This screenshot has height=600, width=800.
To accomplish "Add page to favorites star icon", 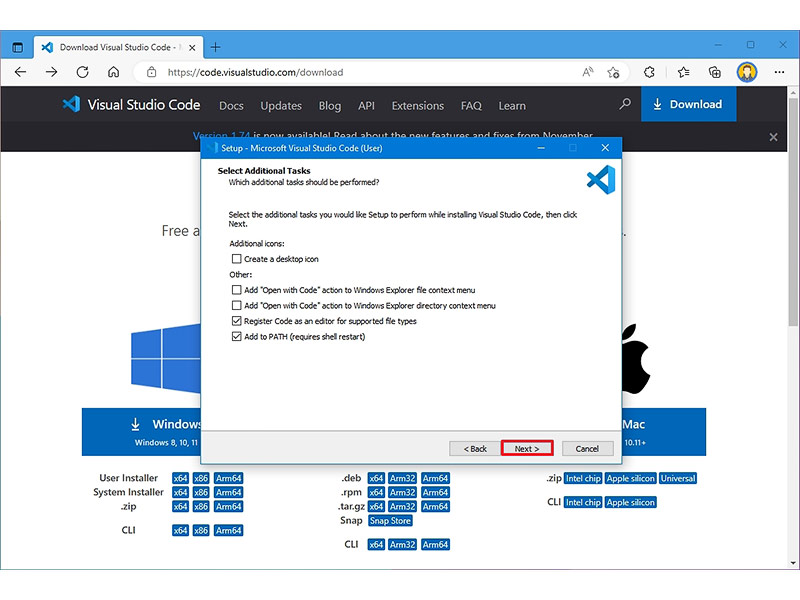I will click(613, 72).
